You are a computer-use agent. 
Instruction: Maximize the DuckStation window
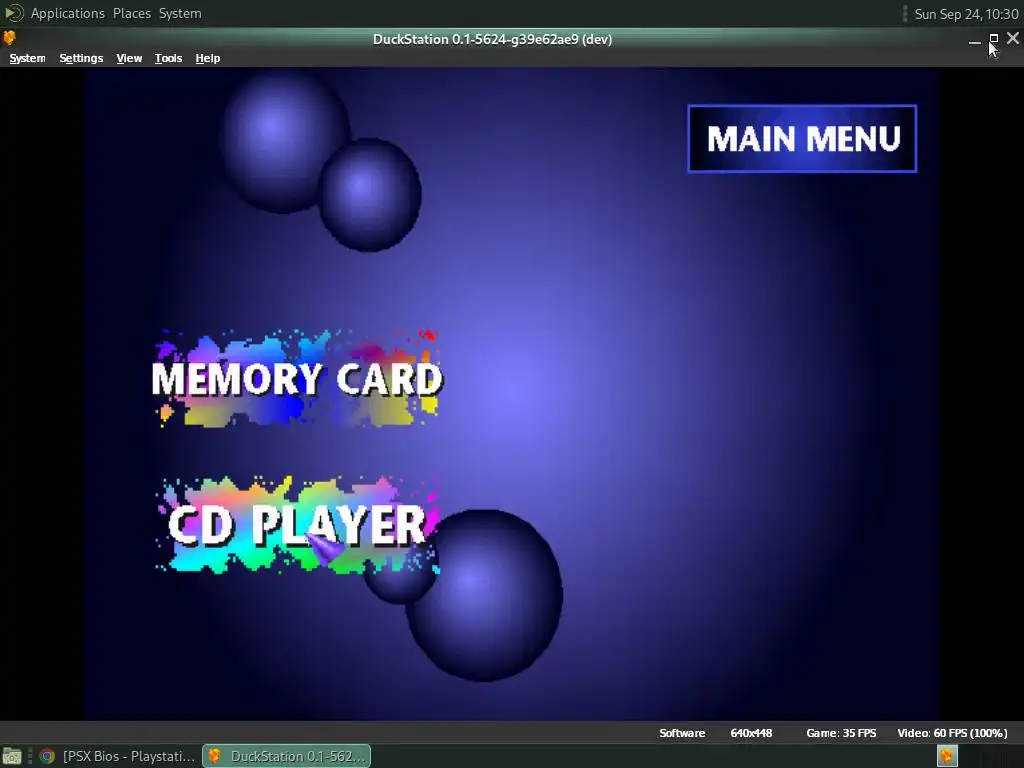click(x=993, y=39)
